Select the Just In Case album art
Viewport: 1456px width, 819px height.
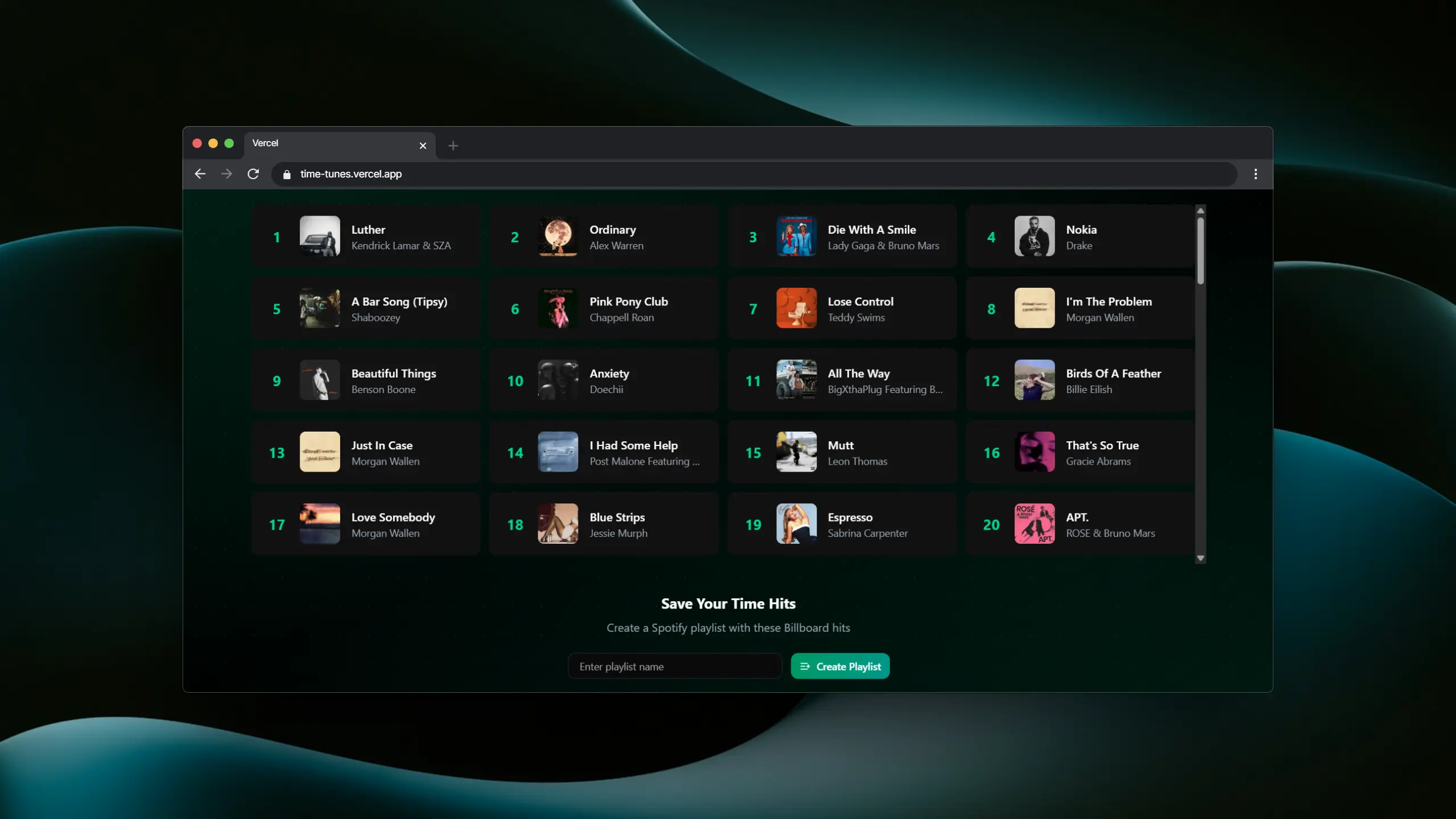pyautogui.click(x=320, y=452)
